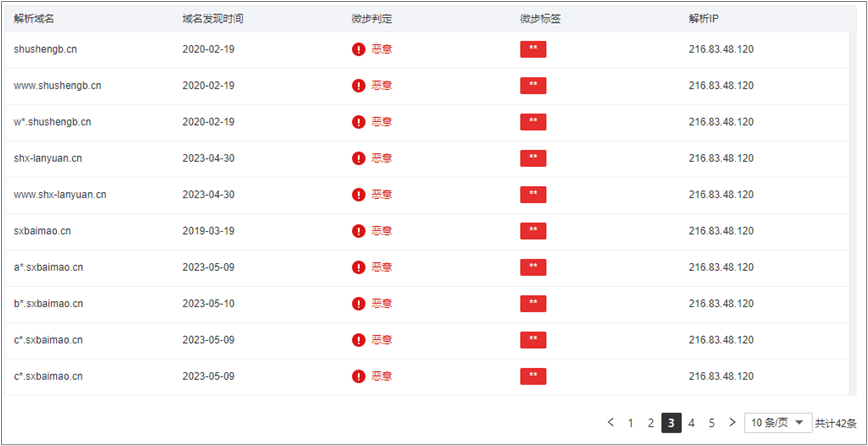Select page 4 in pagination

point(691,423)
